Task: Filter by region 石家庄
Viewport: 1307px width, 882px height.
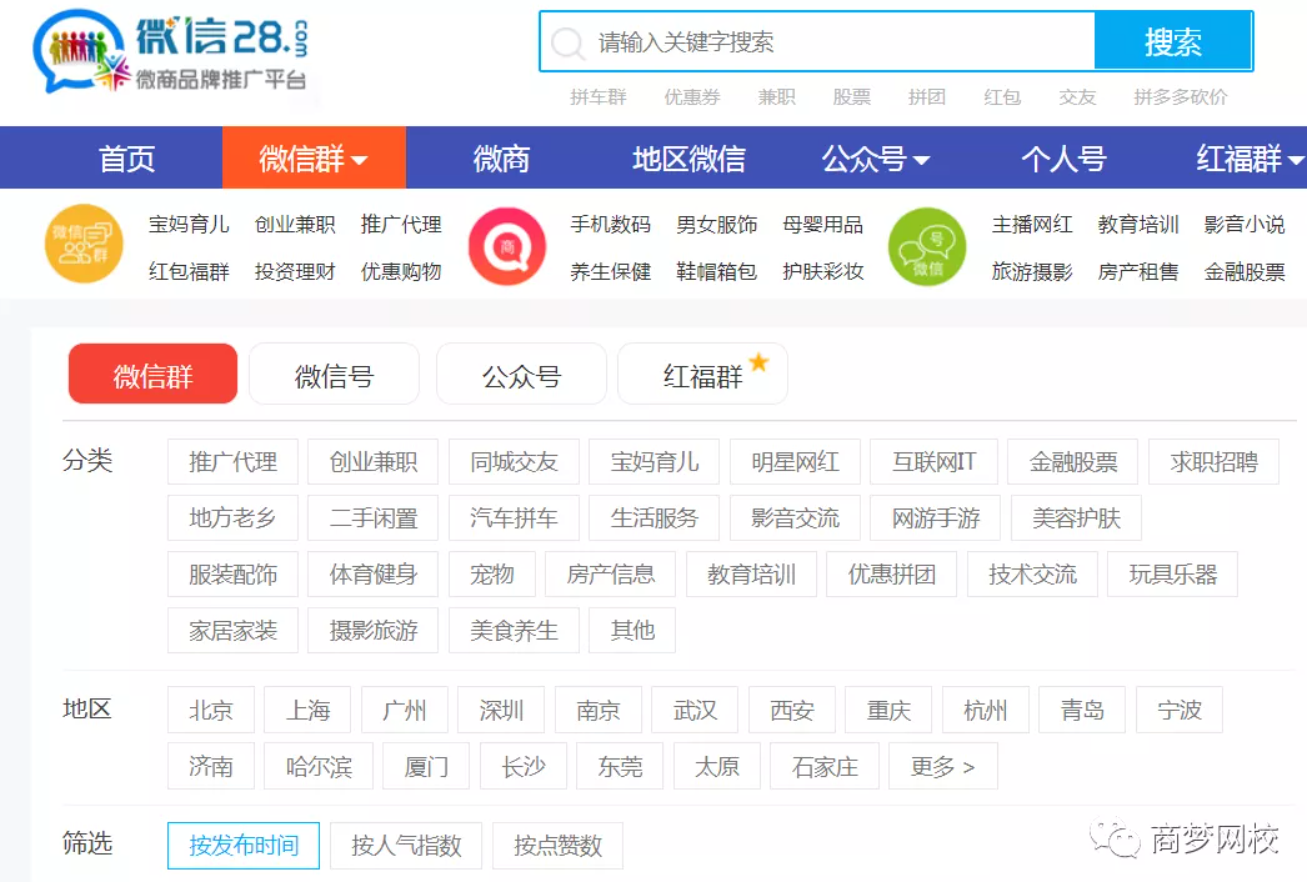Action: click(825, 766)
